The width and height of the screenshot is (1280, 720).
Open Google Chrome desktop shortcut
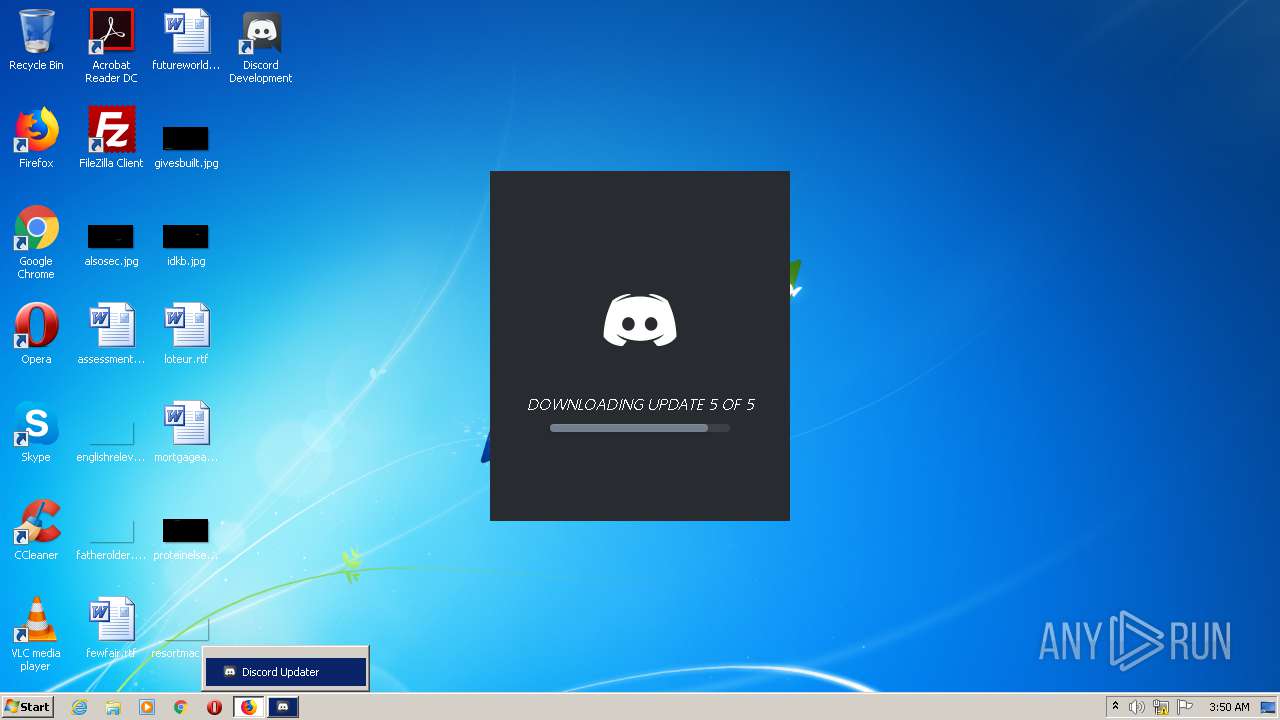(x=36, y=242)
